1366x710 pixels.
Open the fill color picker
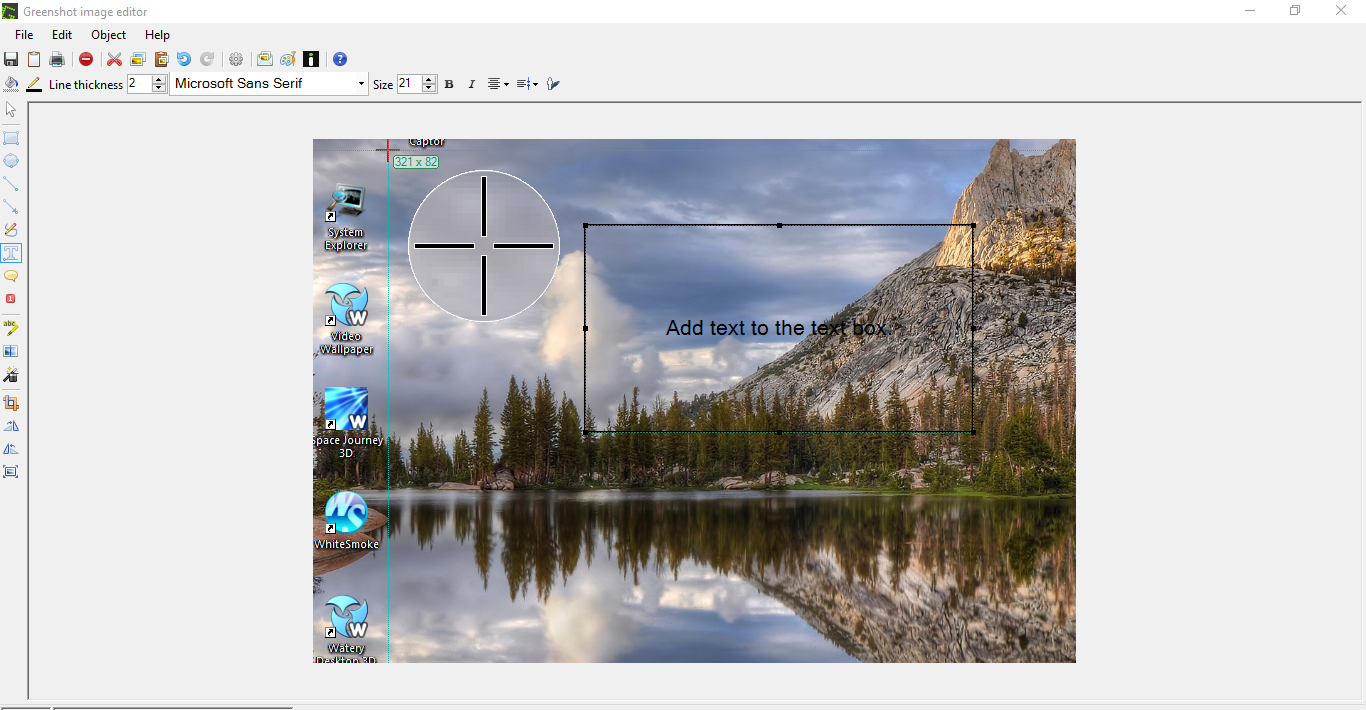tap(11, 84)
